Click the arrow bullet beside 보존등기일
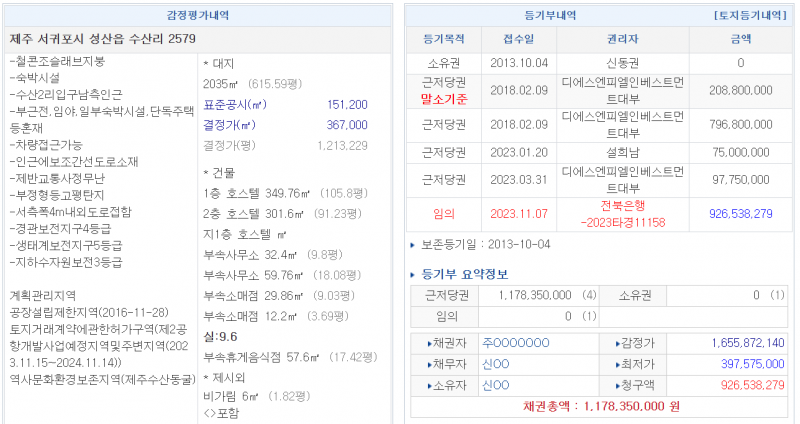 [412, 244]
